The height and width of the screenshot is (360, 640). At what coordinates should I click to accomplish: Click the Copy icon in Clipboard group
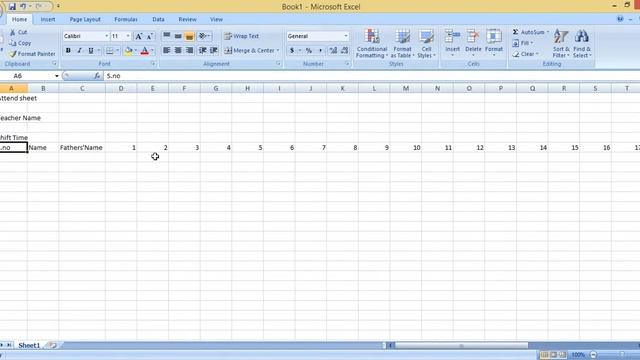pos(13,43)
